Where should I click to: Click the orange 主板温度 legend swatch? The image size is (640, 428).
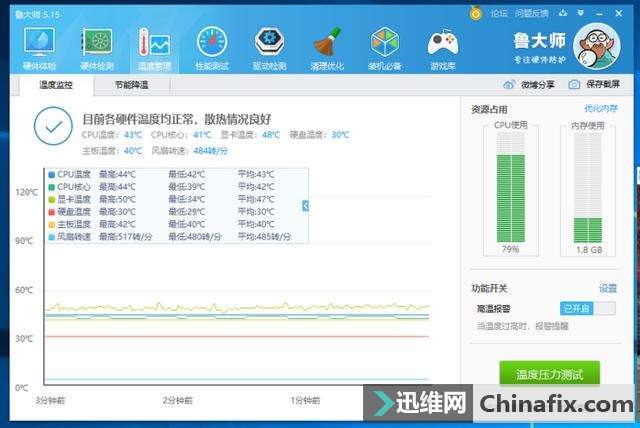pos(51,224)
